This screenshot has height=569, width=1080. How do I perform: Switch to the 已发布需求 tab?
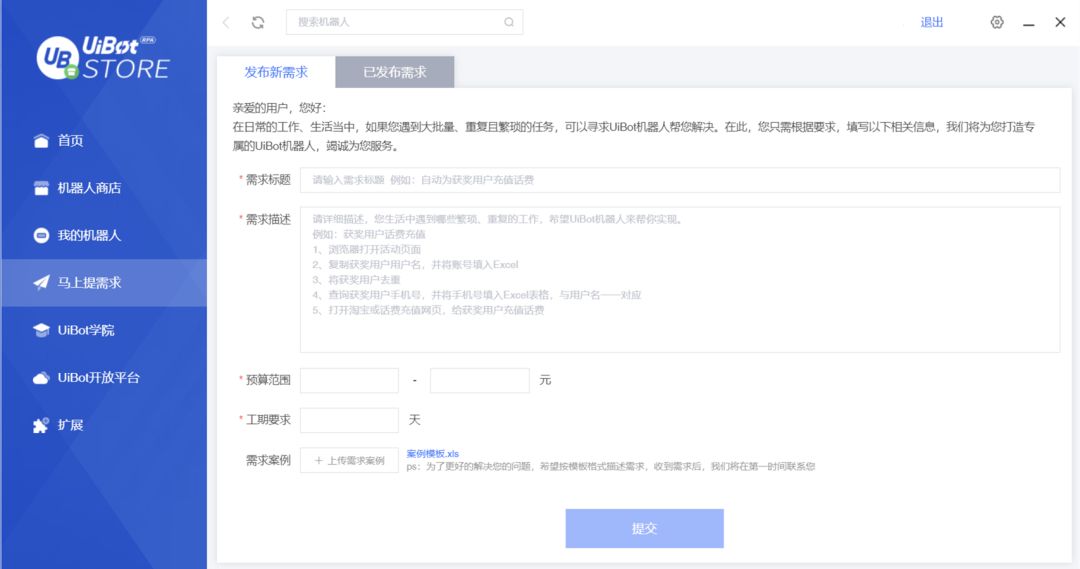coord(395,72)
